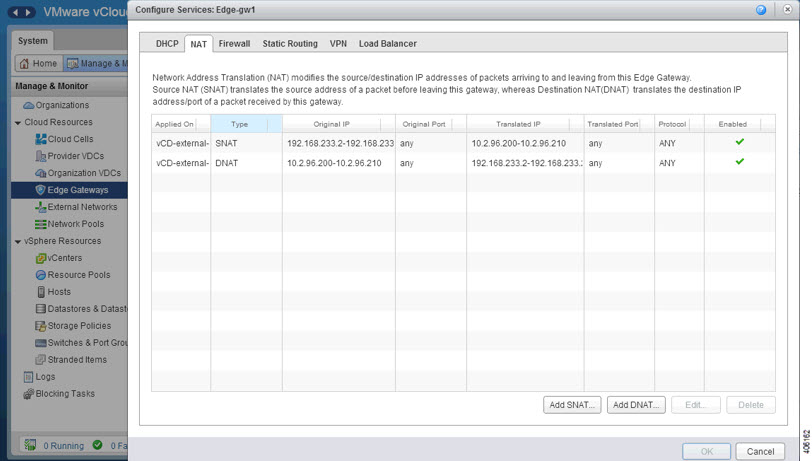Click the Organization VDCs icon
This screenshot has height=461, width=812.
pos(40,173)
